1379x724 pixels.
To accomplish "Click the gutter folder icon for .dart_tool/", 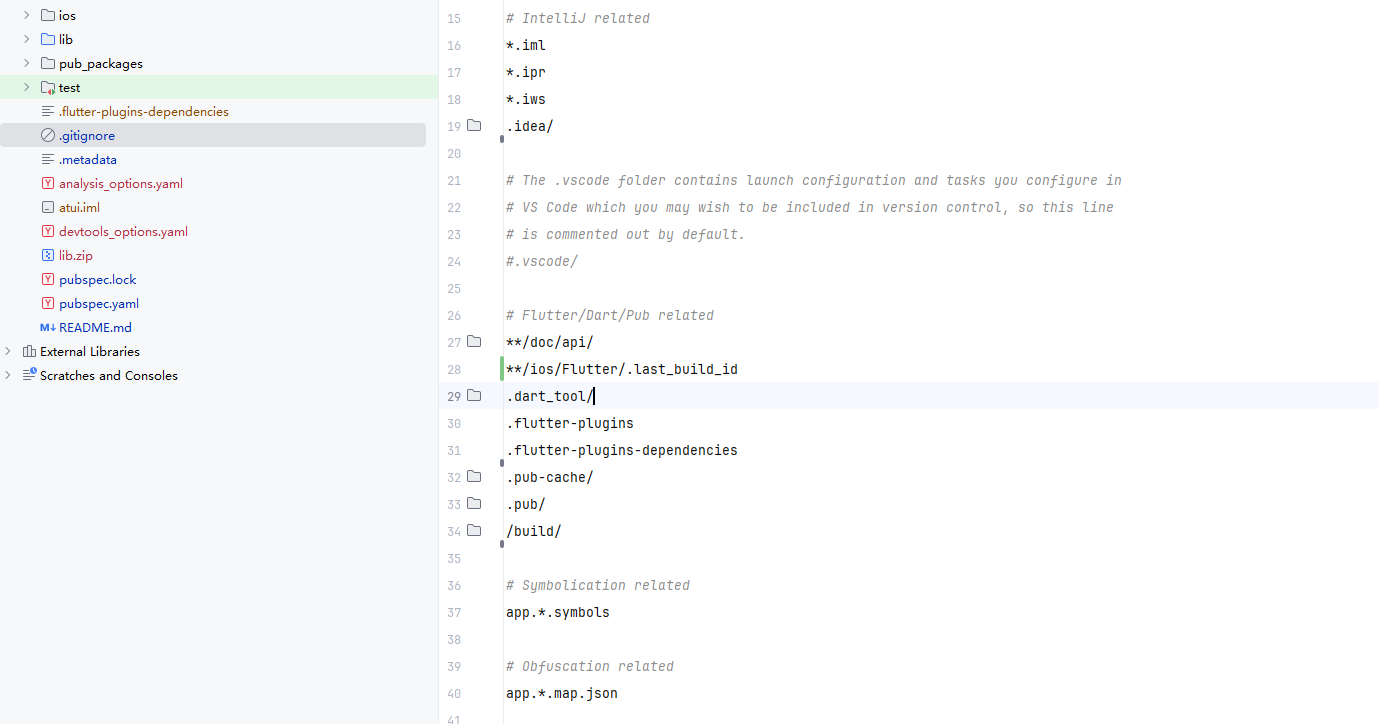I will click(x=474, y=396).
